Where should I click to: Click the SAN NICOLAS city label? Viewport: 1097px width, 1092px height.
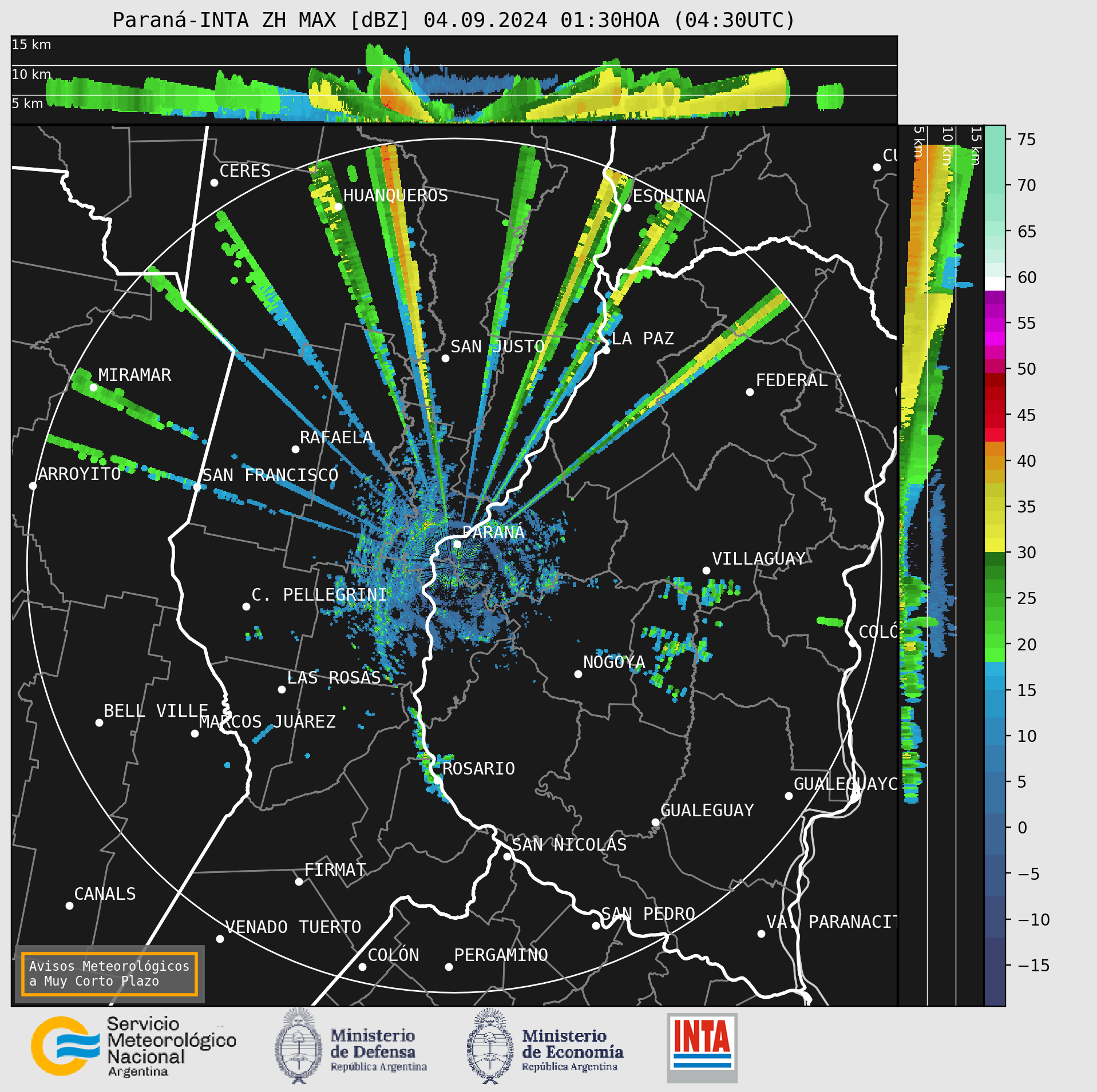pyautogui.click(x=569, y=845)
